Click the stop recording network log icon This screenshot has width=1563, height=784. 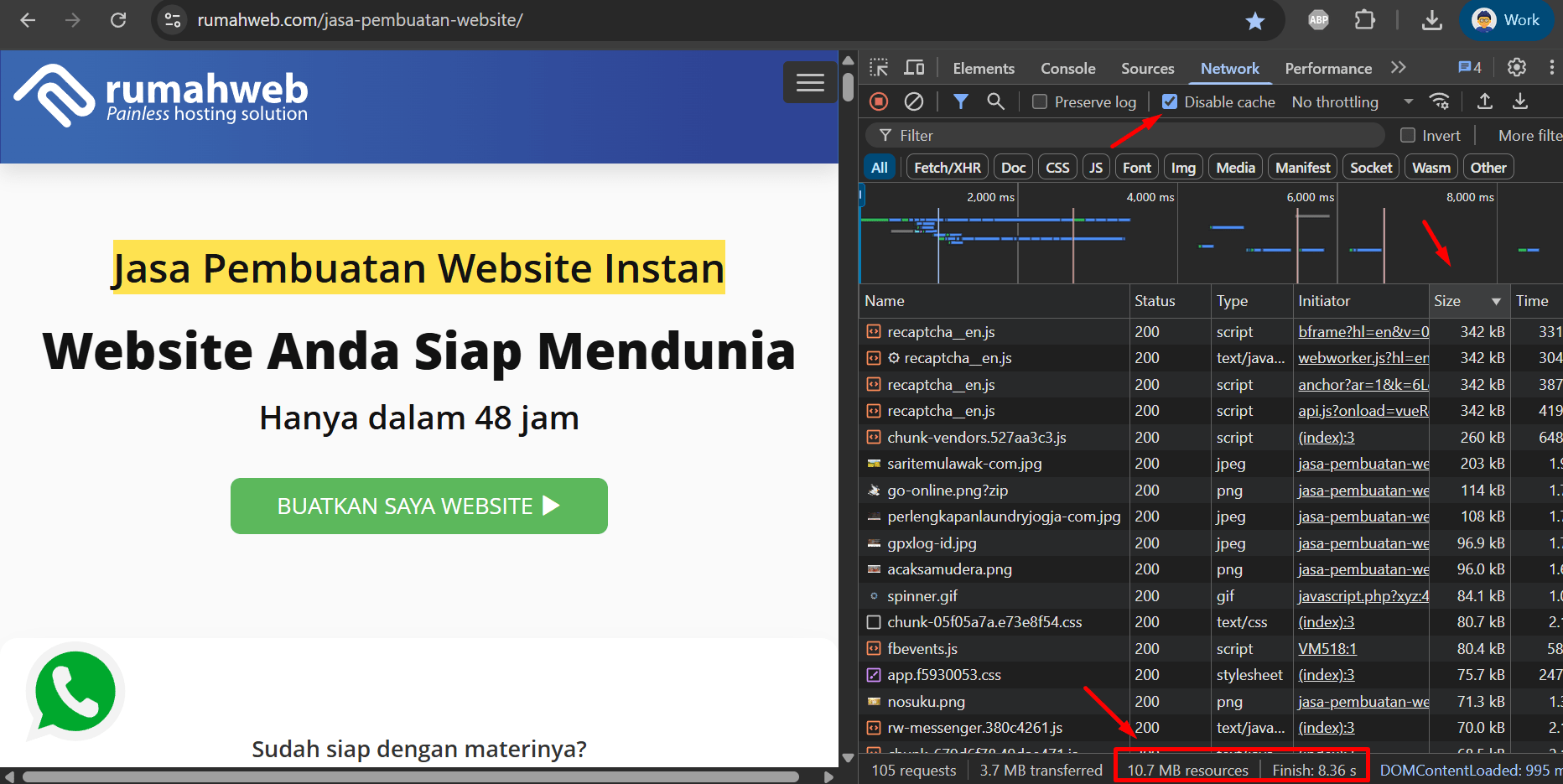coord(879,101)
